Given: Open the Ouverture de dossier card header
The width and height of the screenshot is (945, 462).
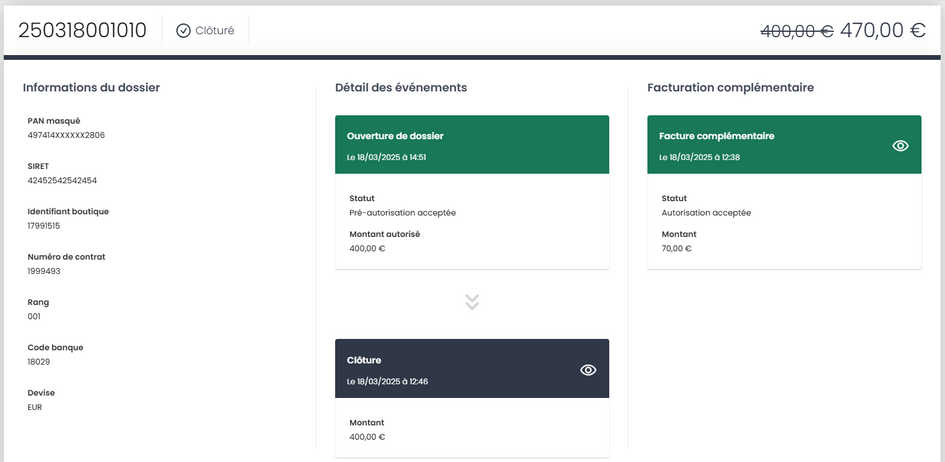Looking at the screenshot, I should pos(472,145).
